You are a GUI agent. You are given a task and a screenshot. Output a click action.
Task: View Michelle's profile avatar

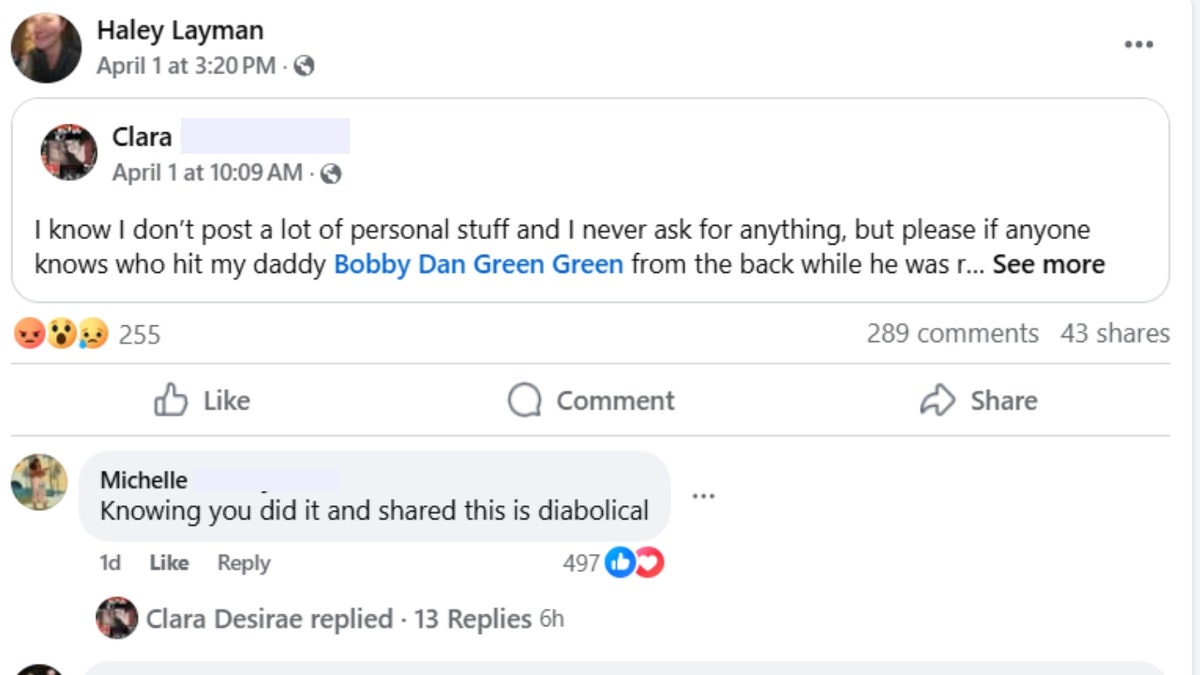[39, 482]
